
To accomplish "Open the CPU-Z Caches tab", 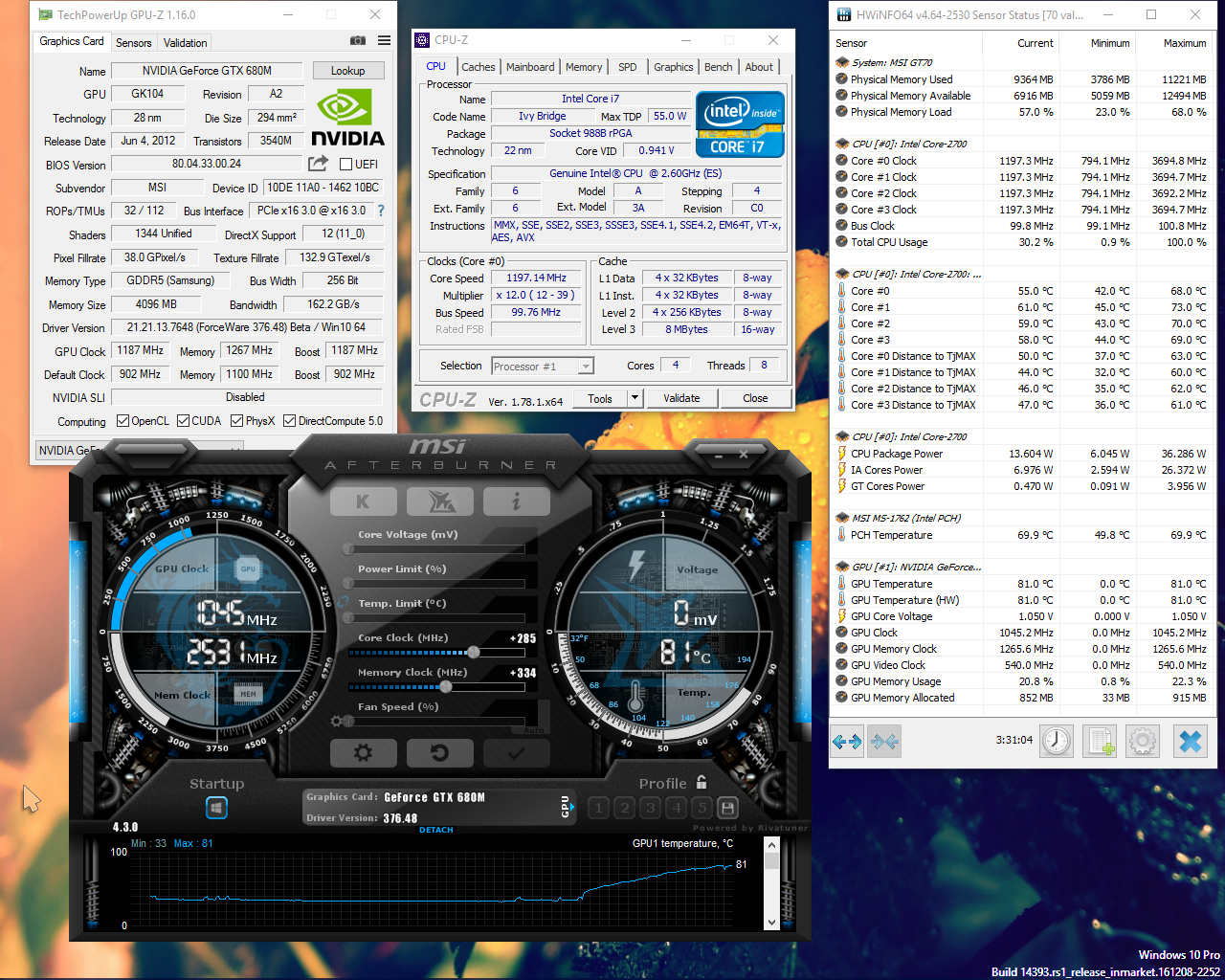I will click(479, 67).
